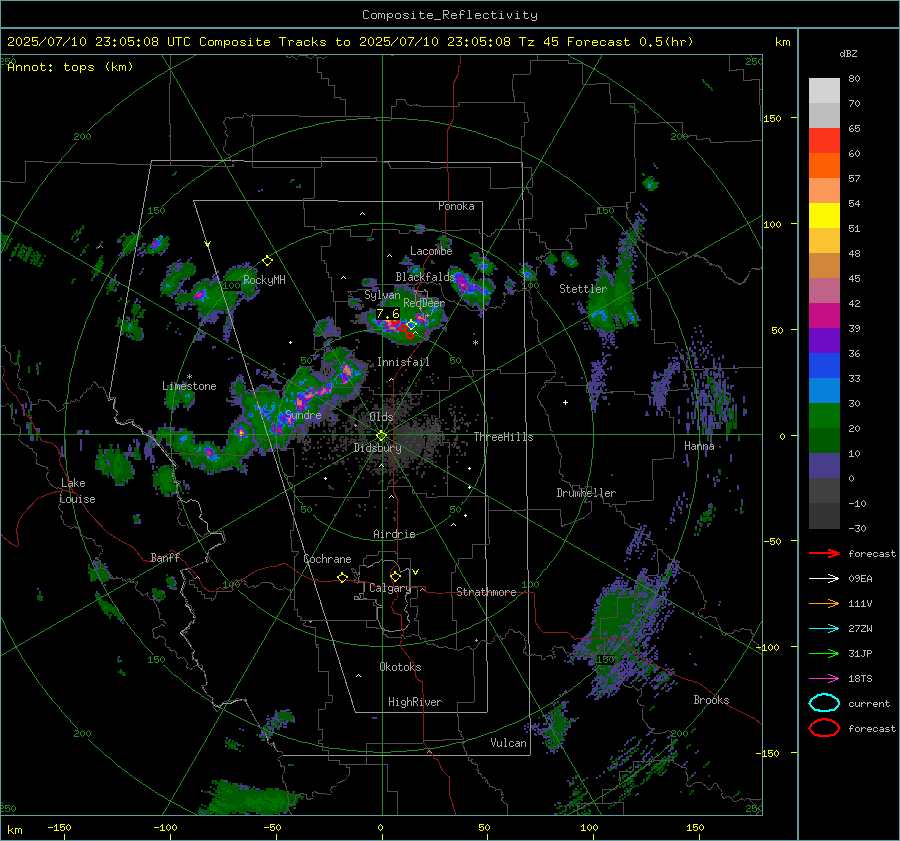Click the dBZ legend heading
Image resolution: width=900 pixels, height=841 pixels.
(848, 53)
